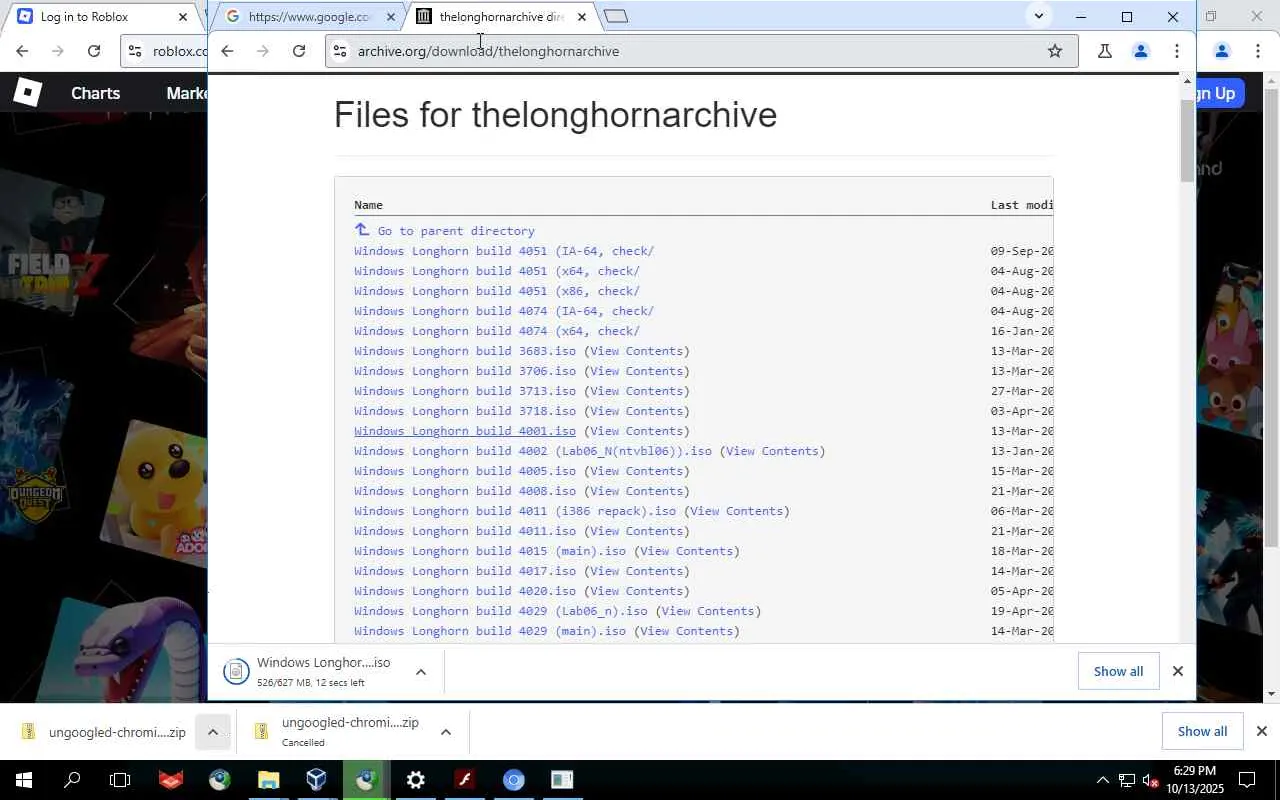Screen dimensions: 1280x800
Task: Open the three-dot menu of the Roblox window
Action: [1257, 51]
